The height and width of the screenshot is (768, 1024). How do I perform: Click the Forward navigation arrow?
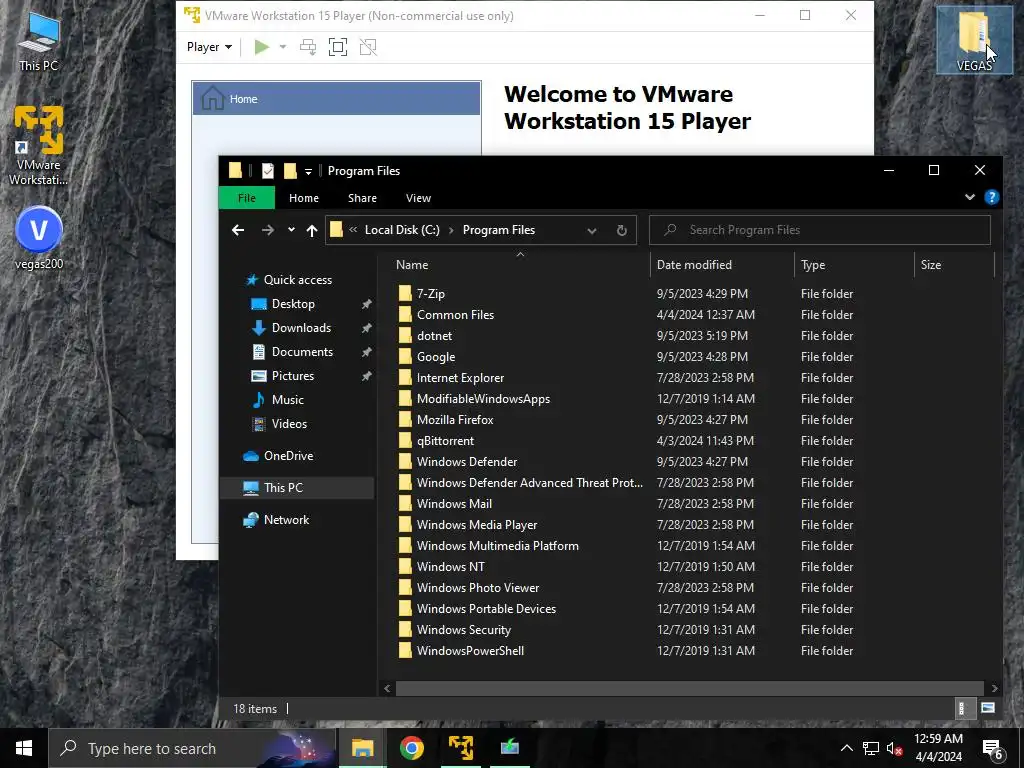click(268, 230)
